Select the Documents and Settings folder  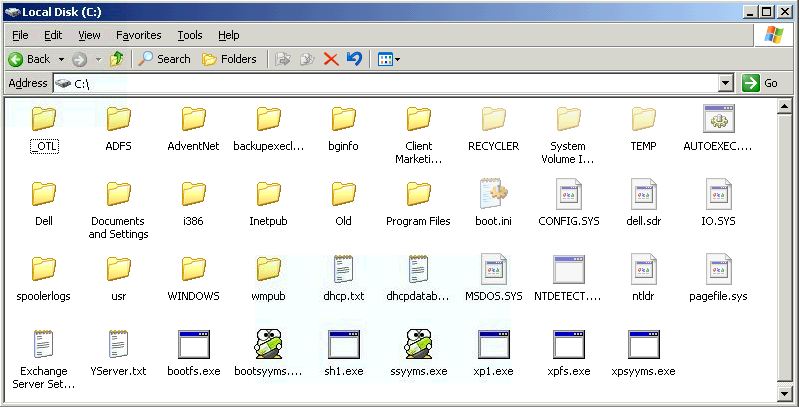[x=118, y=210]
